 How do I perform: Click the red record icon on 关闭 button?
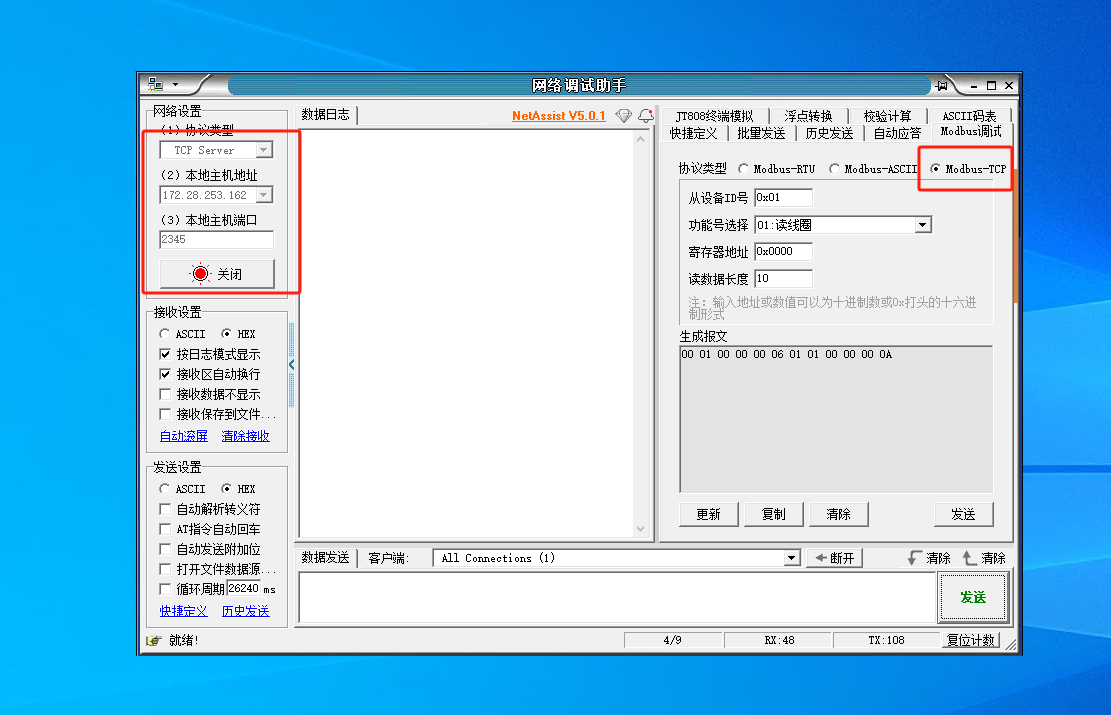click(201, 274)
